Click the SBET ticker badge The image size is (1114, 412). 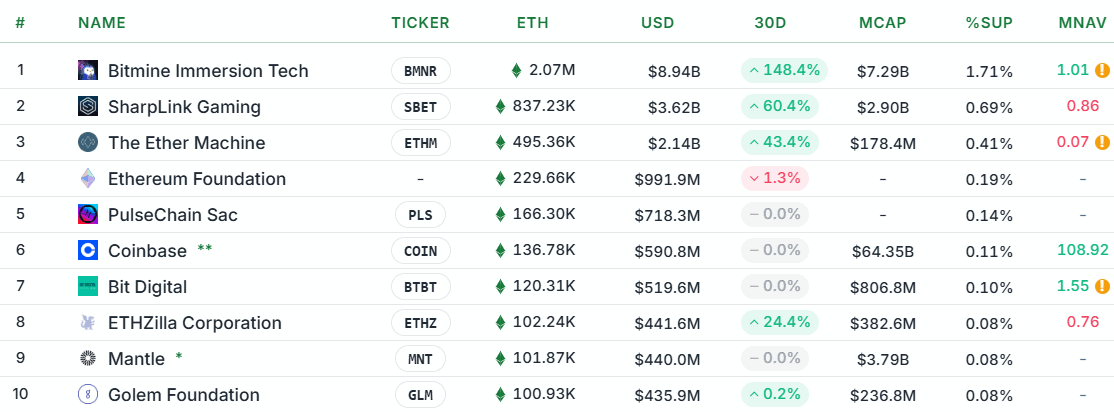420,107
